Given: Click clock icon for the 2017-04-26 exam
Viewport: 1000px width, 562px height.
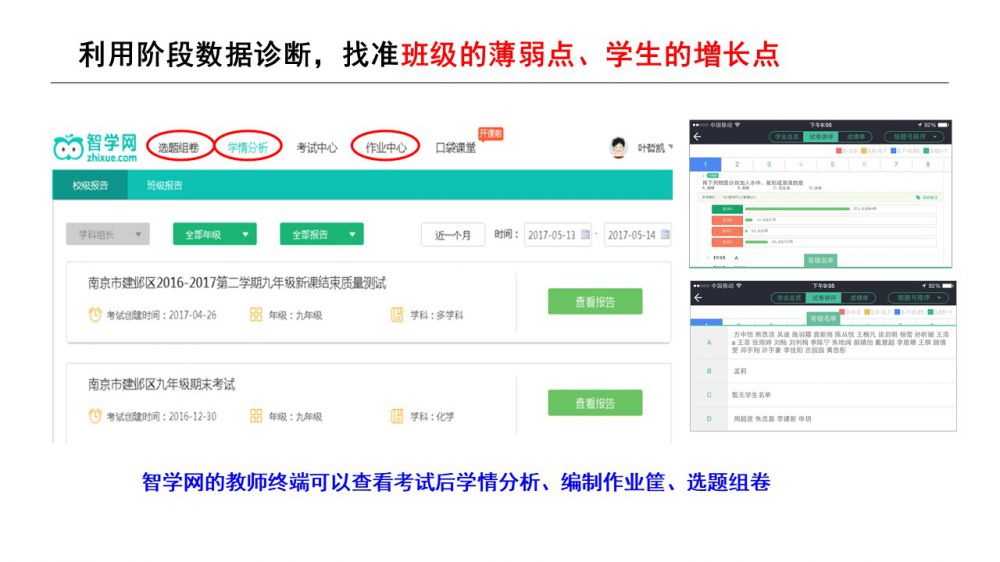Looking at the screenshot, I should click(x=95, y=315).
